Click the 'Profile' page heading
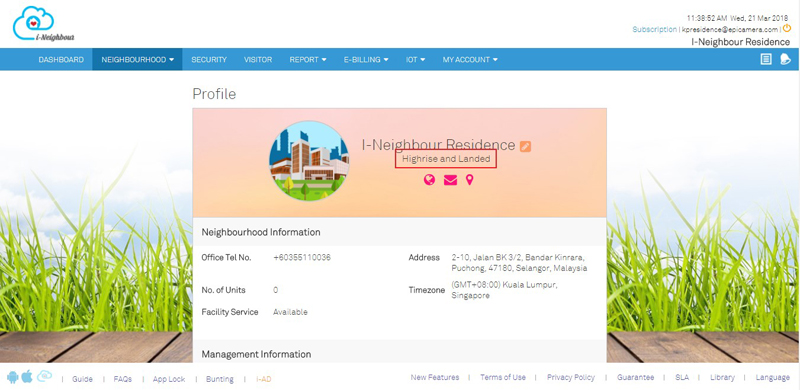The image size is (800, 390). (214, 94)
